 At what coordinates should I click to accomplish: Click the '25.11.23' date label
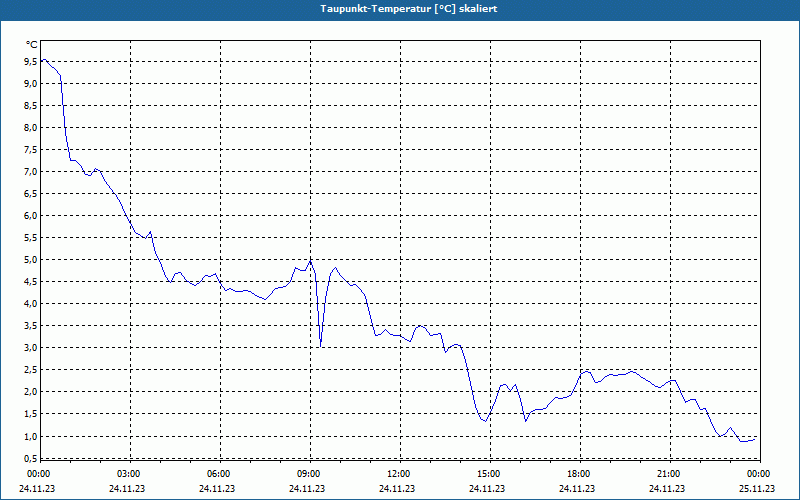coord(757,489)
